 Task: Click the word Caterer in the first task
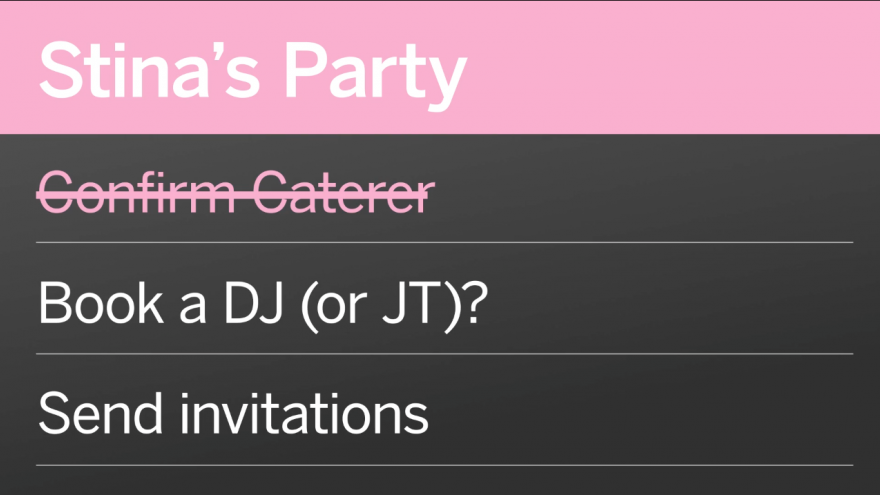344,193
